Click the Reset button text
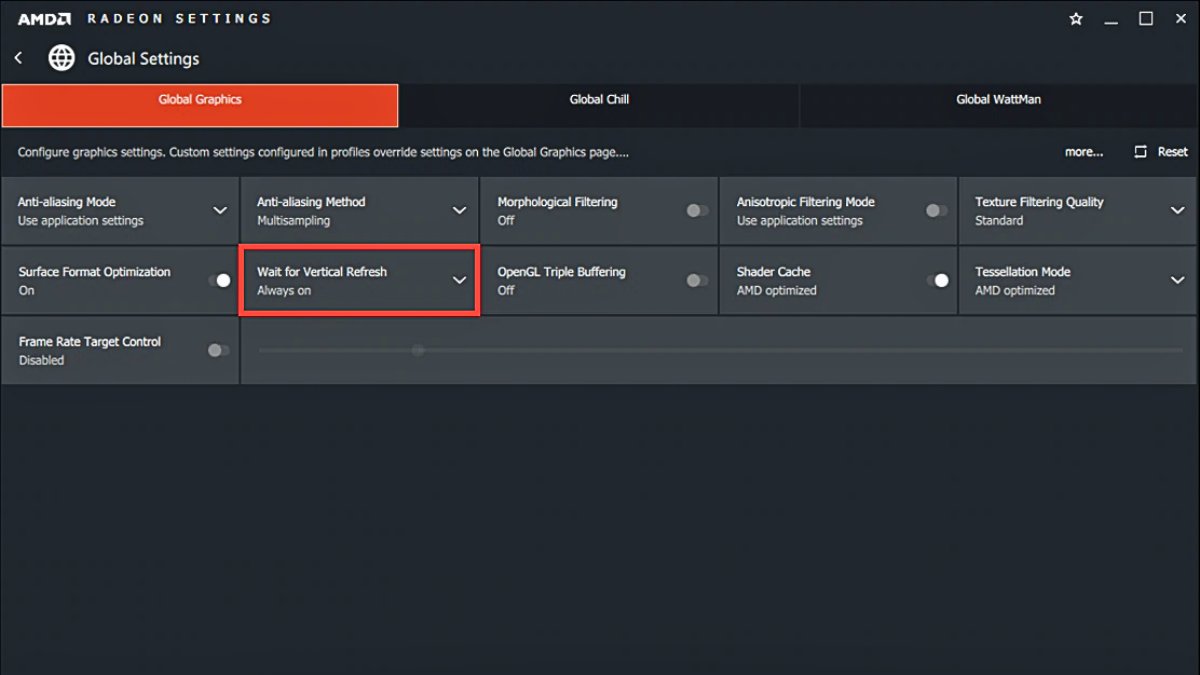The image size is (1200, 675). click(1173, 152)
